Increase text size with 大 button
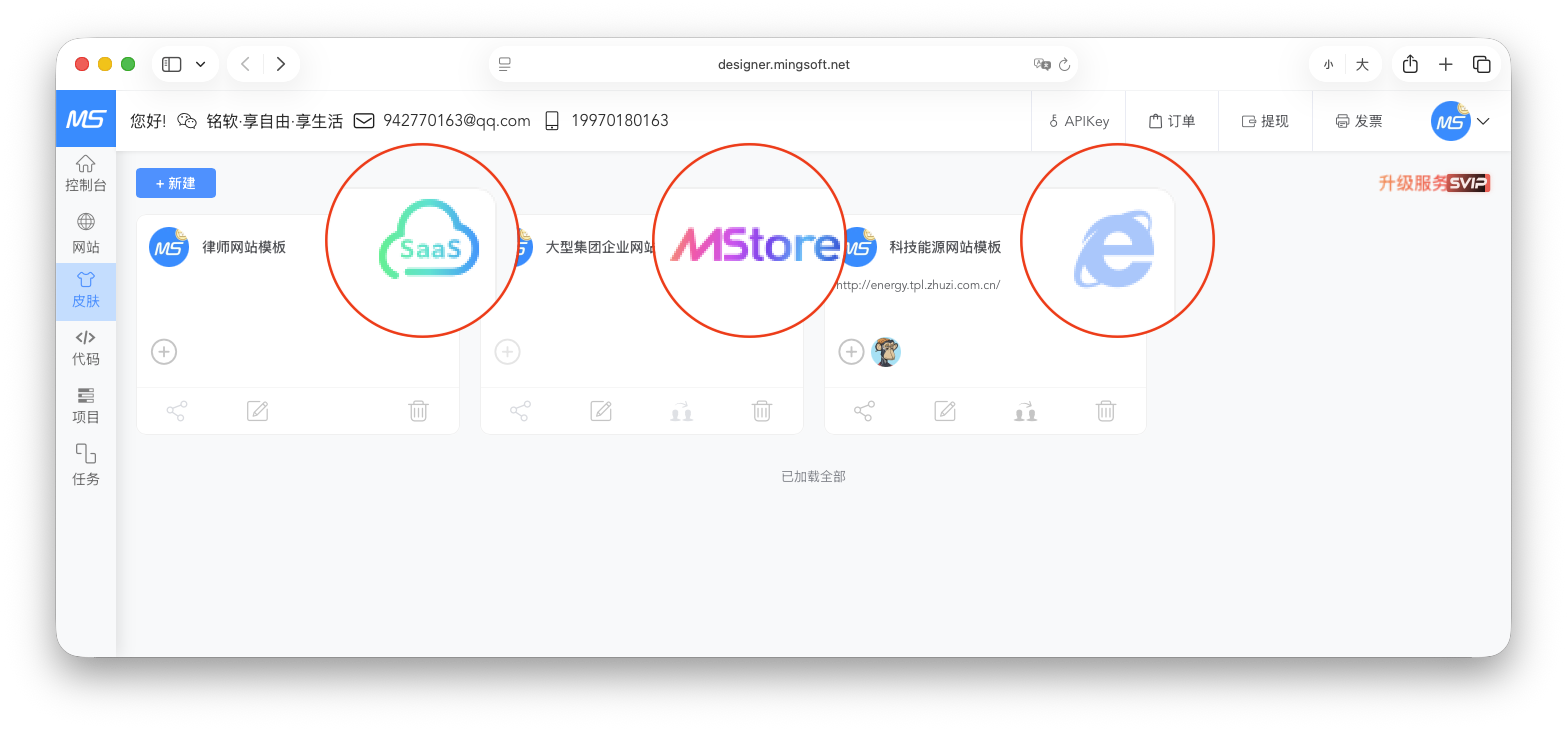 pos(1362,65)
